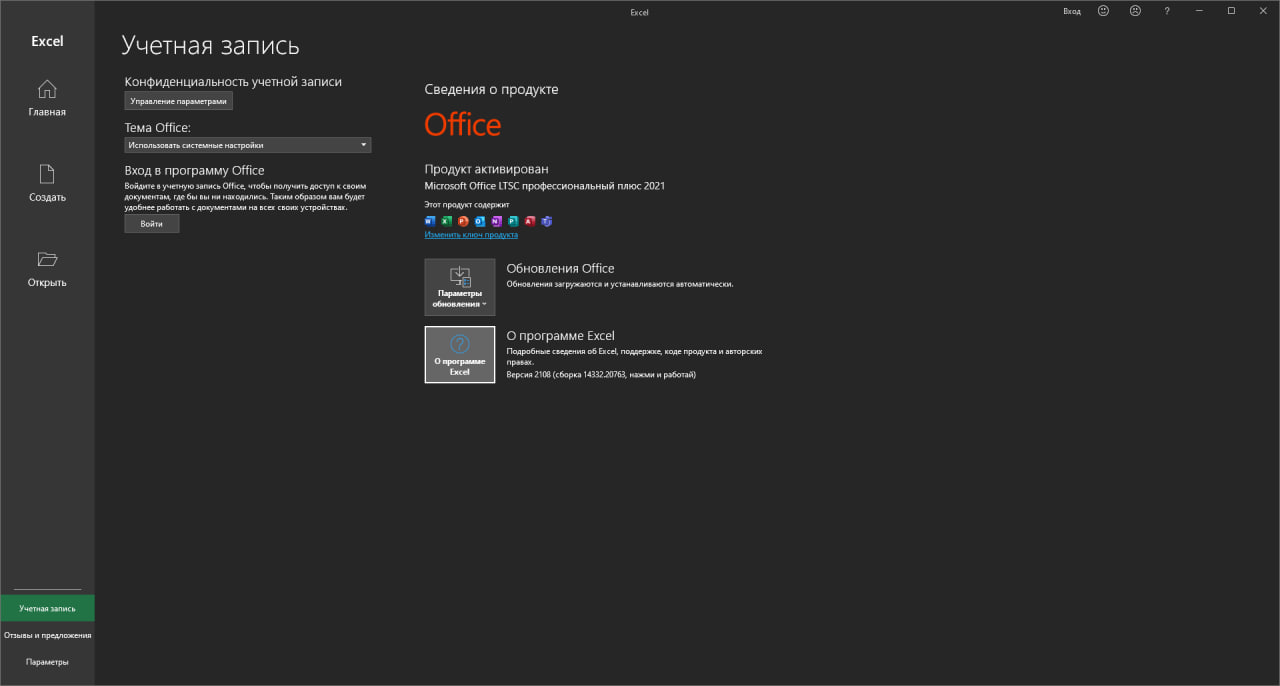Click the Outlook product icon
This screenshot has height=686, width=1280.
point(480,221)
